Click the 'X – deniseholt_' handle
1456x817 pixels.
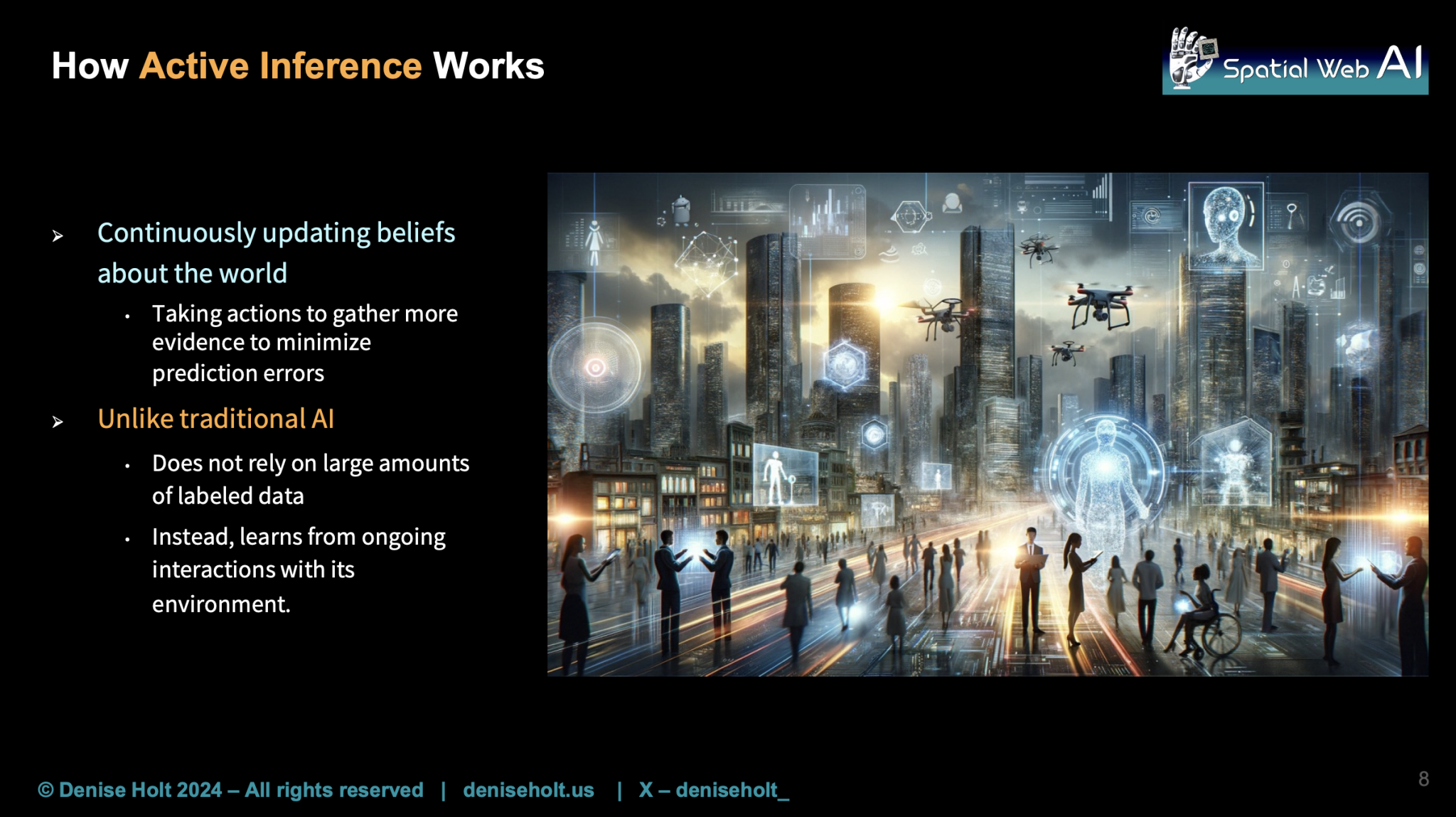coord(714,790)
